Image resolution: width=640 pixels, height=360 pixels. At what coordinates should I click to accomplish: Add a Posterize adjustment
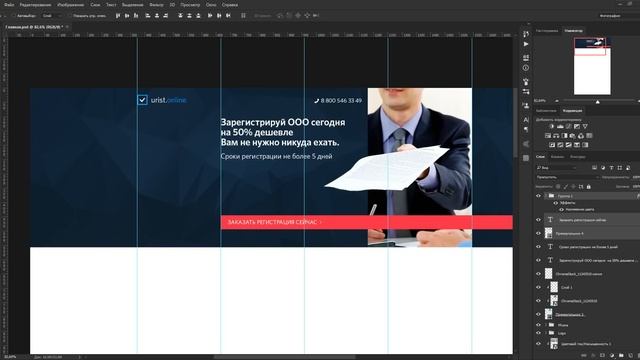[560, 145]
